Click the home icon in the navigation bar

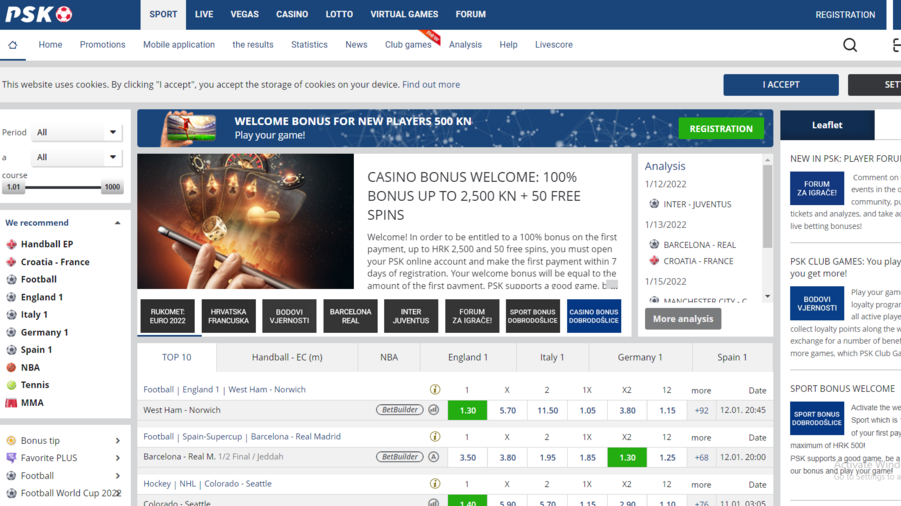[13, 45]
